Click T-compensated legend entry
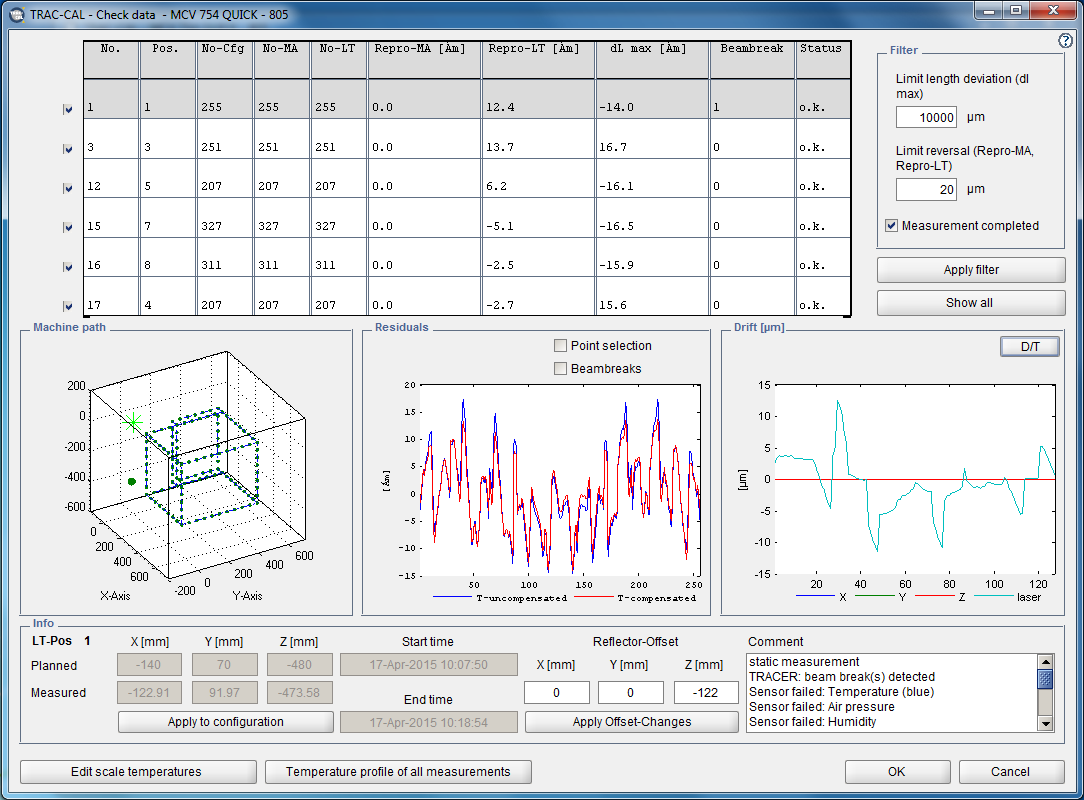Viewport: 1084px width, 800px height. point(636,598)
